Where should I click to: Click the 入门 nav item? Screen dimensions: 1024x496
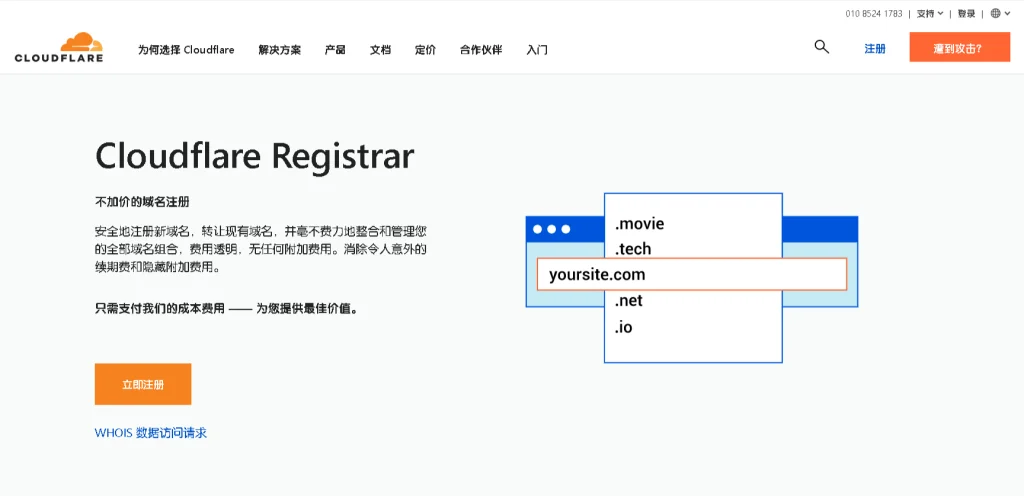[537, 49]
